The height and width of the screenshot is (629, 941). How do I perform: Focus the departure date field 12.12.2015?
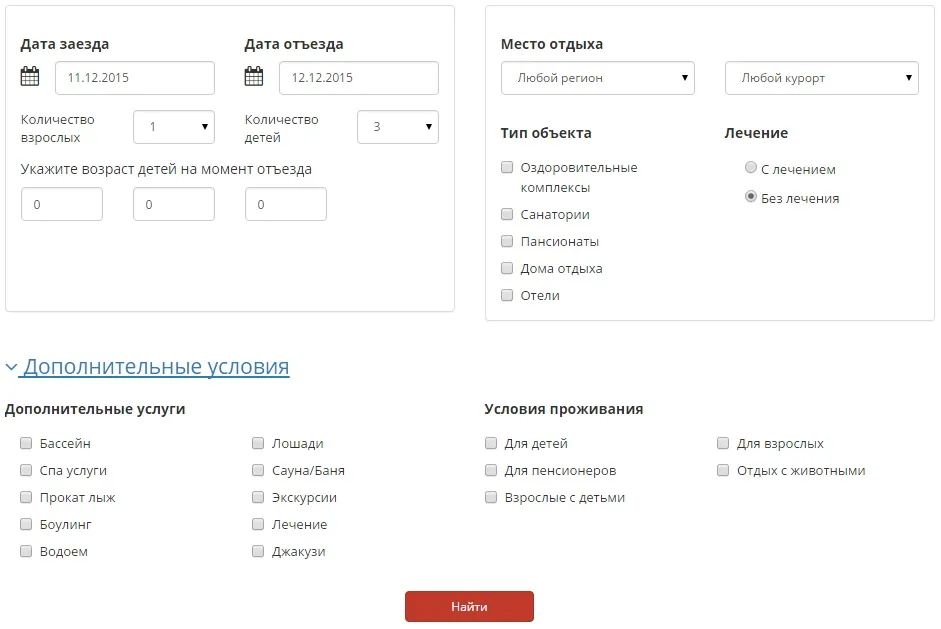359,78
